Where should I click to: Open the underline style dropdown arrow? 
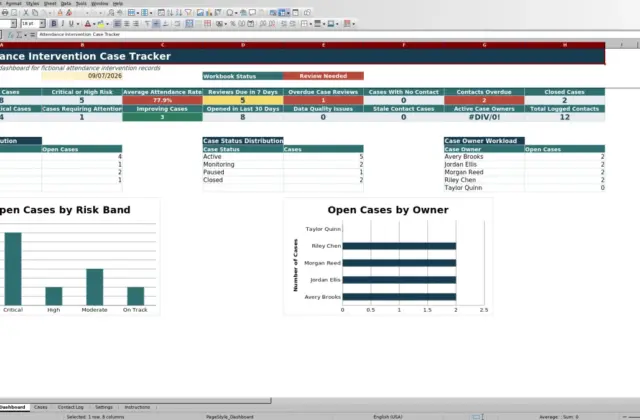tap(78, 24)
